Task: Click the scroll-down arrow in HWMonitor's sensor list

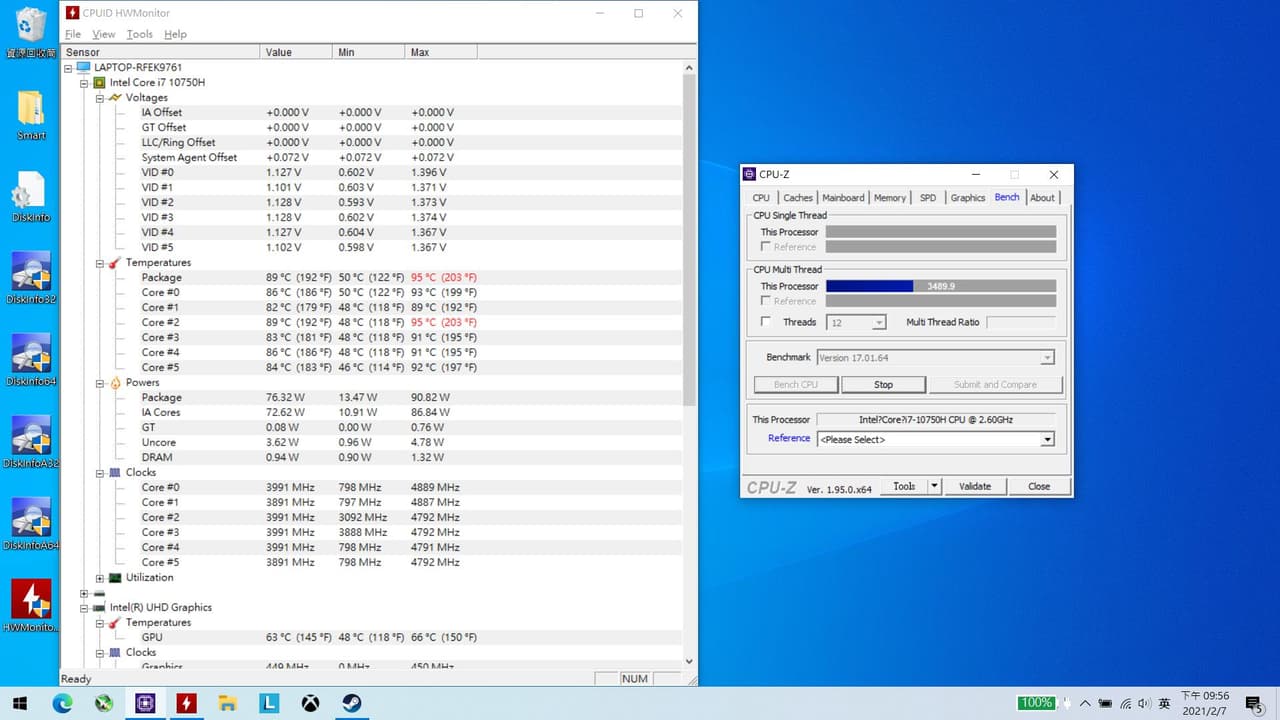Action: click(688, 661)
